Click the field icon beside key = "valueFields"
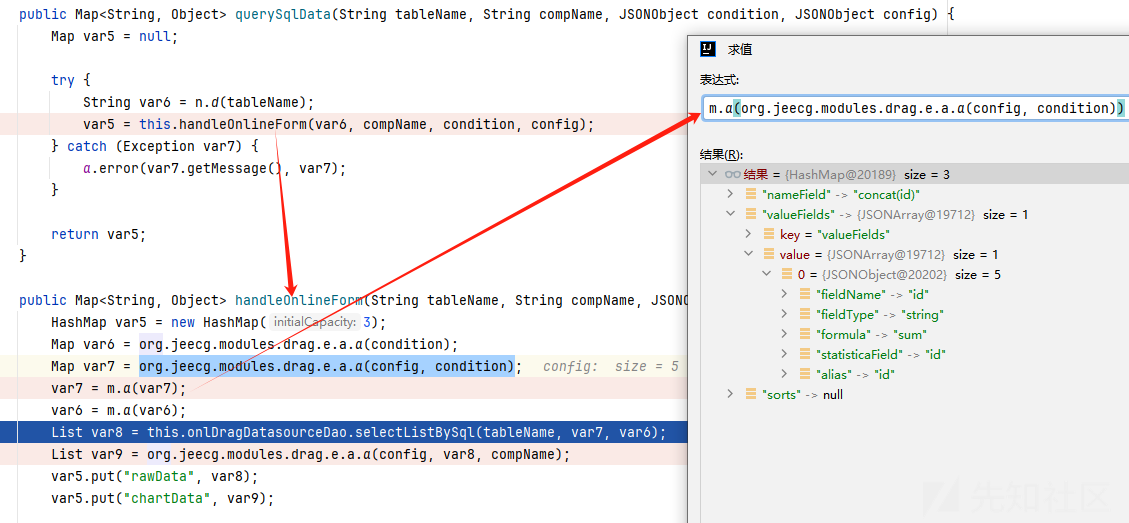The height and width of the screenshot is (523, 1129). click(769, 234)
